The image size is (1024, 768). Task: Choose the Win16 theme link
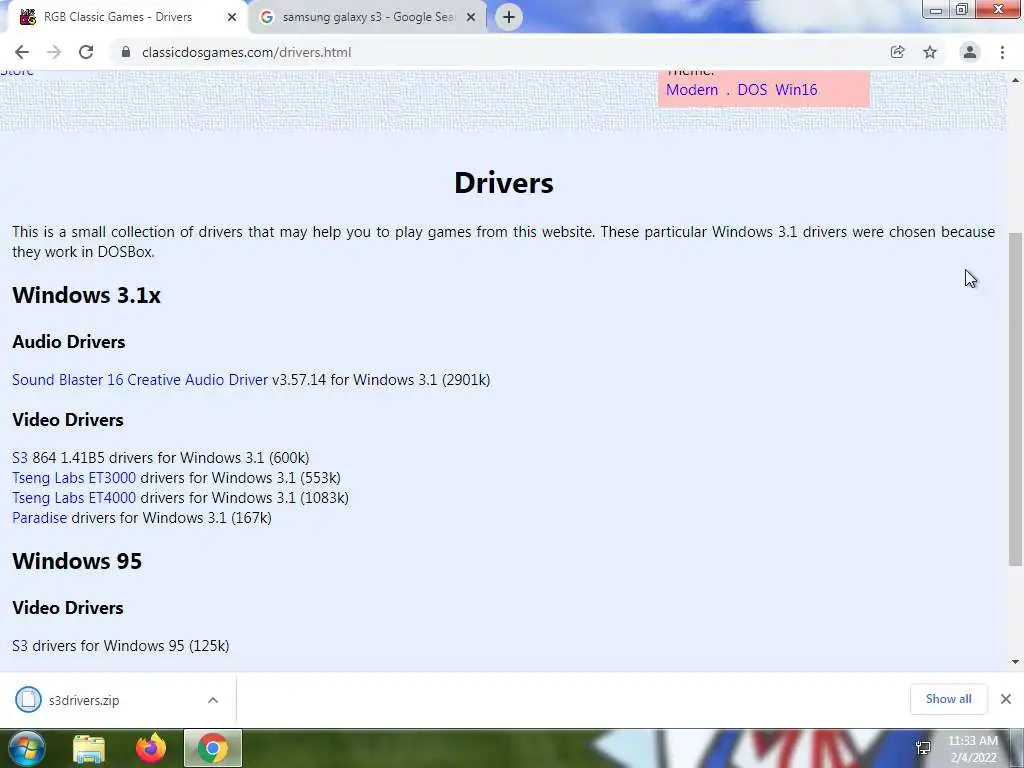click(796, 90)
